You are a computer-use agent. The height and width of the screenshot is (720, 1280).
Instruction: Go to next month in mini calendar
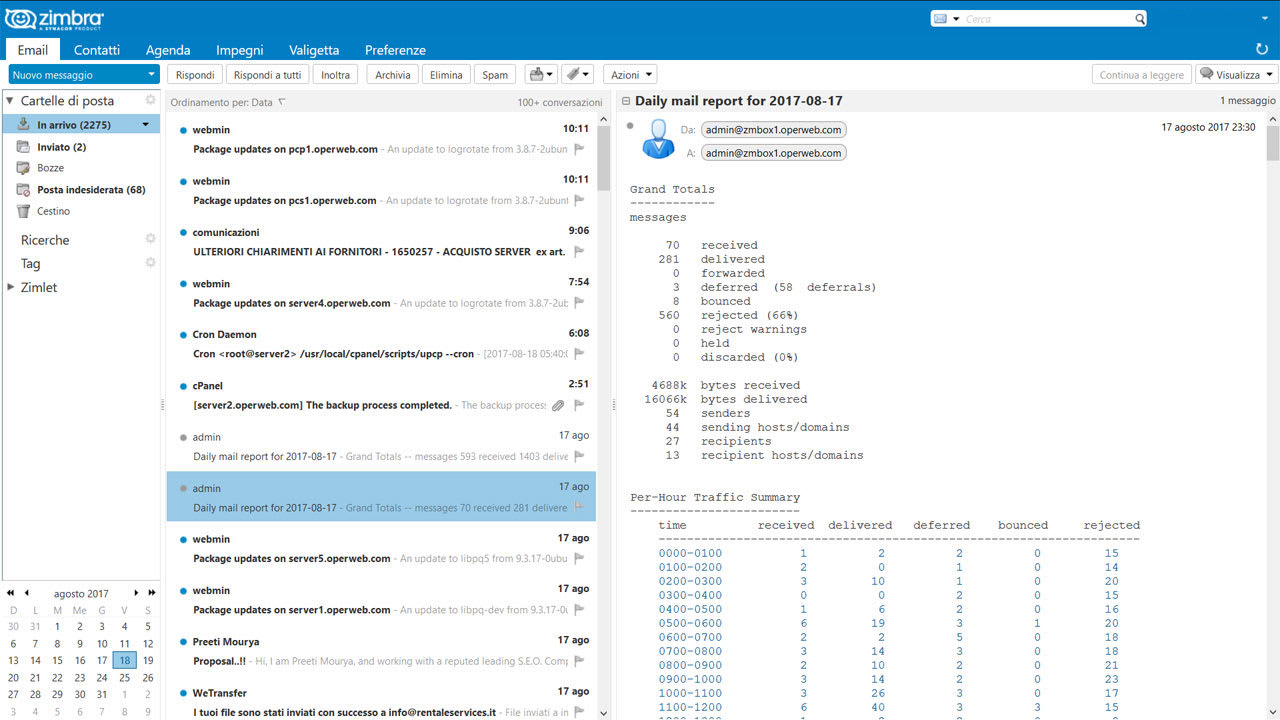[x=137, y=593]
